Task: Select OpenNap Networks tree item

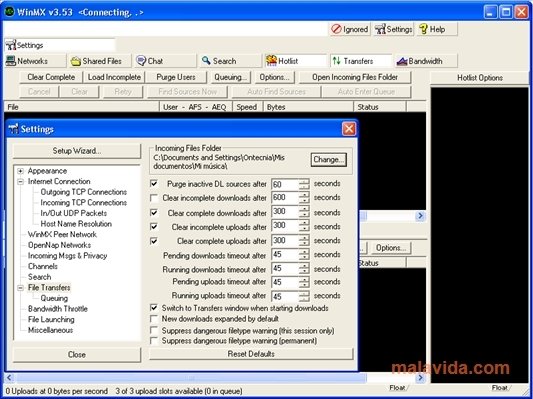Action: (x=59, y=245)
